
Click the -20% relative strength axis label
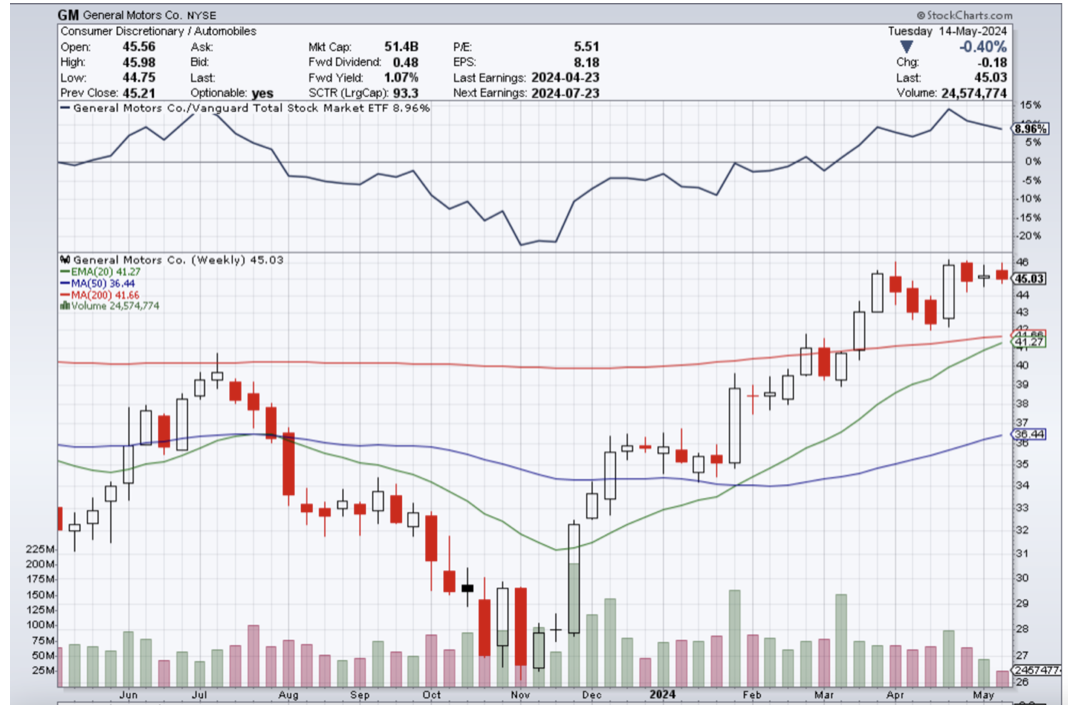[1029, 236]
